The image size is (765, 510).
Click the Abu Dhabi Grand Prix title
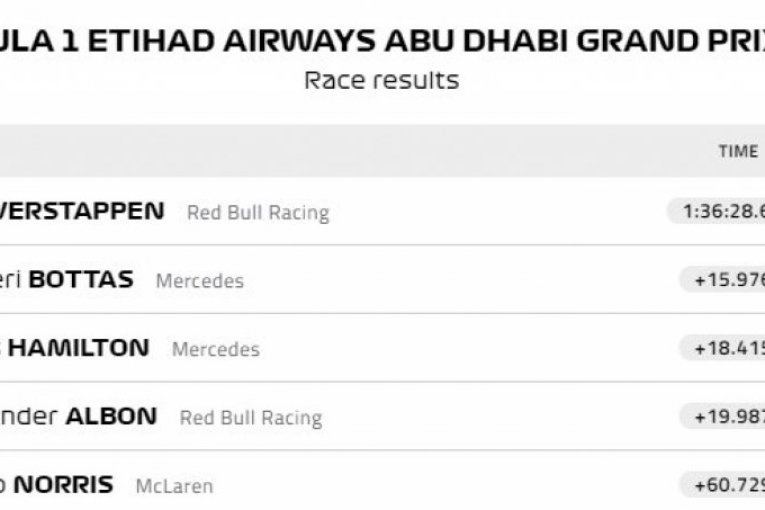[x=382, y=38]
